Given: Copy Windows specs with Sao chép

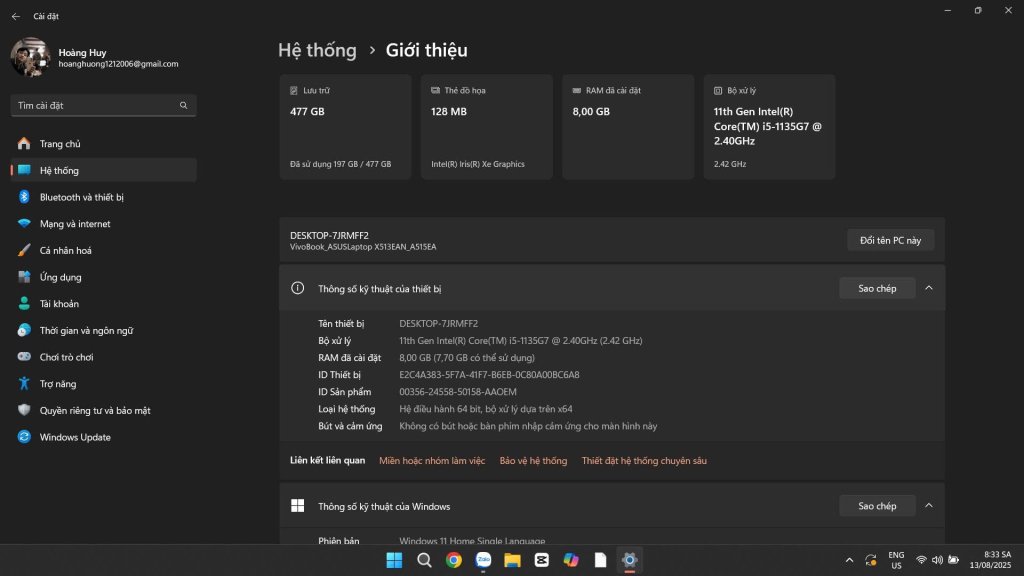Looking at the screenshot, I should (877, 506).
